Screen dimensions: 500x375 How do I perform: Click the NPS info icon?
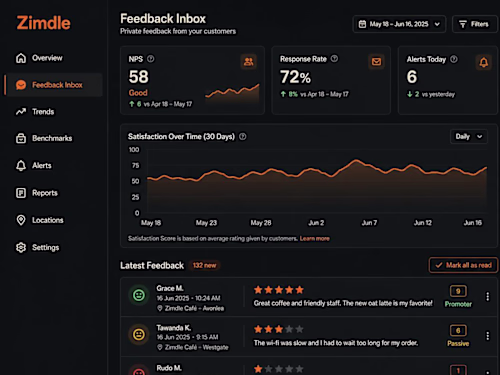pyautogui.click(x=151, y=59)
